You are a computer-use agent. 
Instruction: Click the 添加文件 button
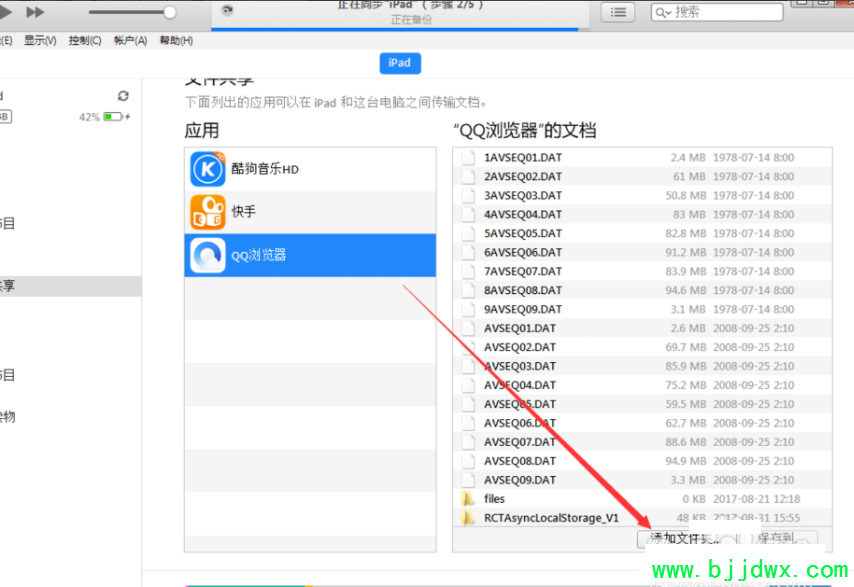click(x=685, y=539)
